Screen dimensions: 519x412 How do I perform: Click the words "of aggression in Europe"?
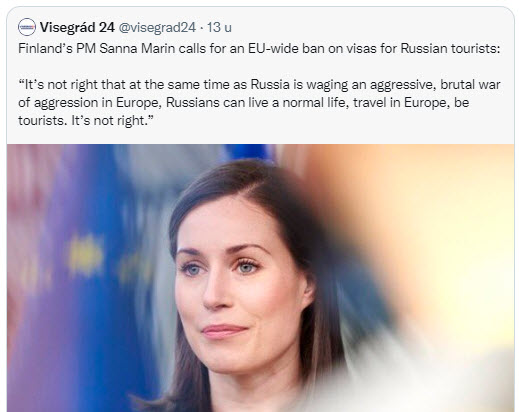coord(90,103)
